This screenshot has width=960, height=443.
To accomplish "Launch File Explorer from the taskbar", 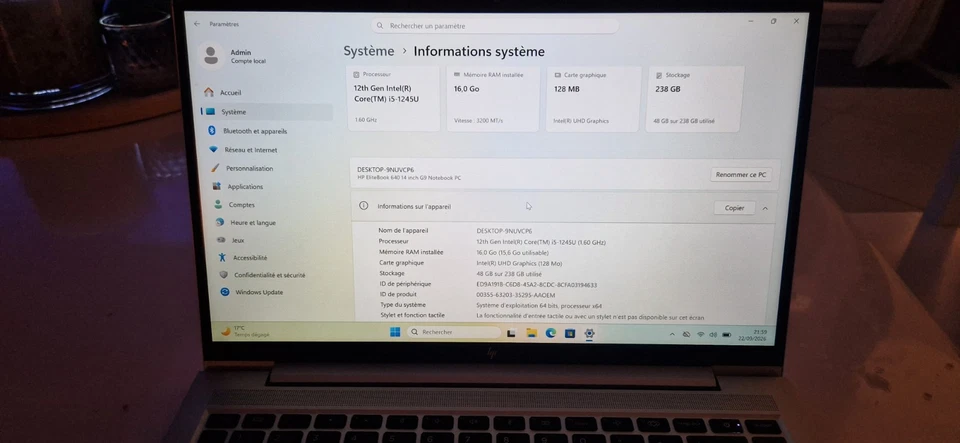I will [531, 333].
